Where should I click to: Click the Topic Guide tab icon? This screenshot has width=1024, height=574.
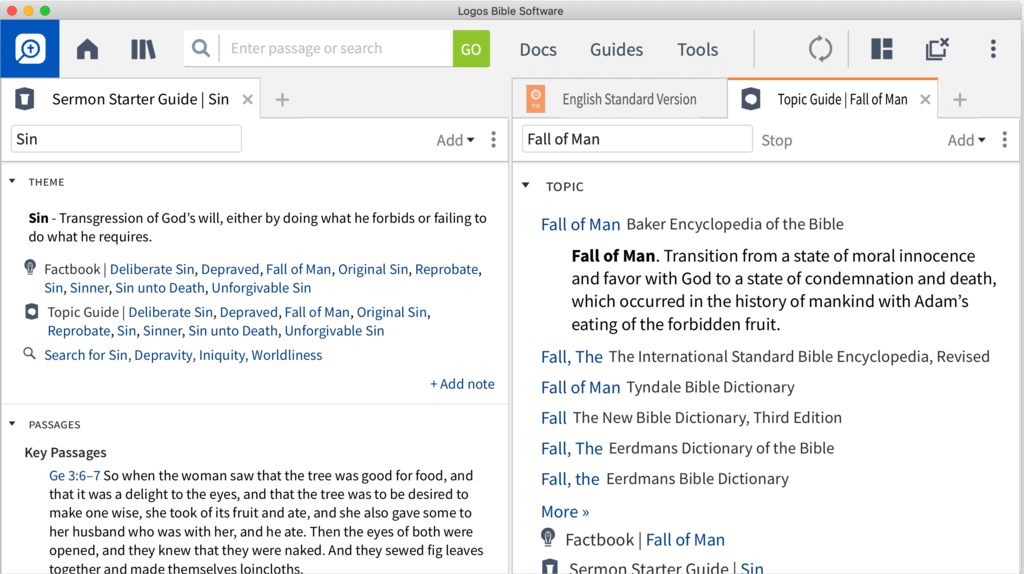click(751, 99)
